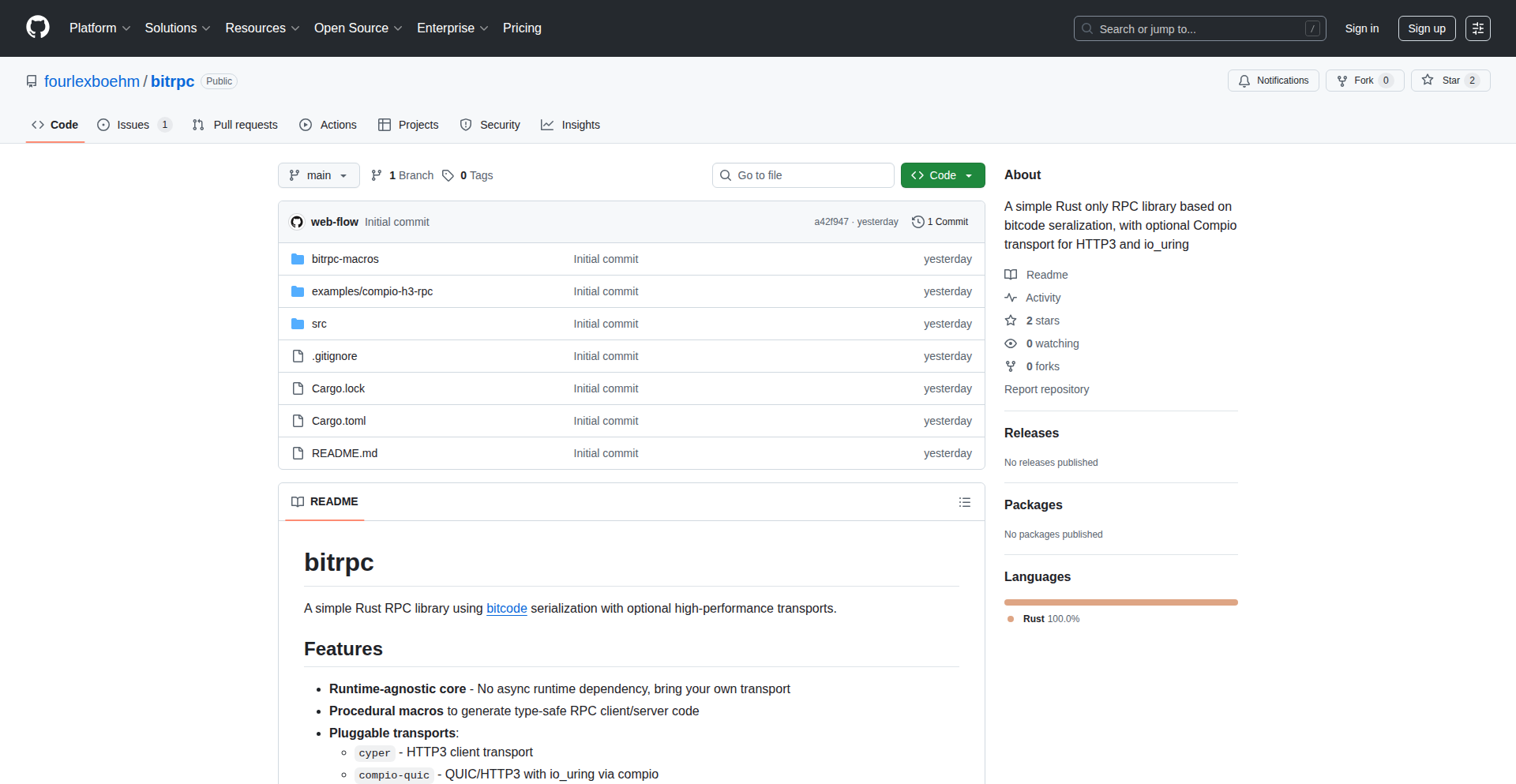Switch to the Issues tab
Image resolution: width=1516 pixels, height=784 pixels.
pos(133,125)
